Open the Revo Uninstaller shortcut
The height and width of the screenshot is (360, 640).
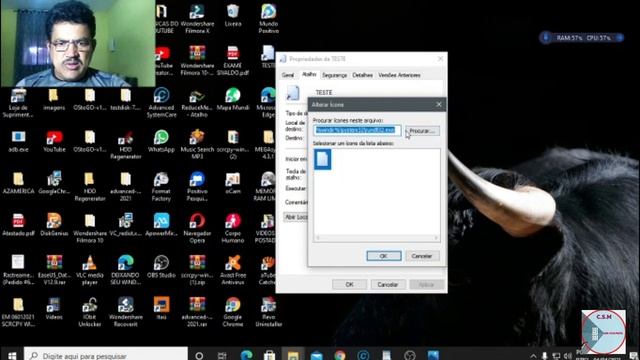(x=269, y=312)
